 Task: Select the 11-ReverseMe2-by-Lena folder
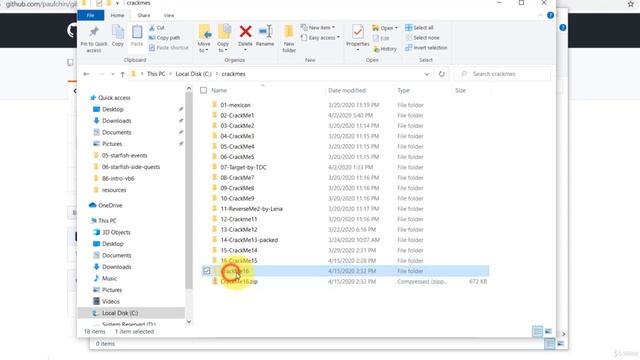click(x=251, y=209)
